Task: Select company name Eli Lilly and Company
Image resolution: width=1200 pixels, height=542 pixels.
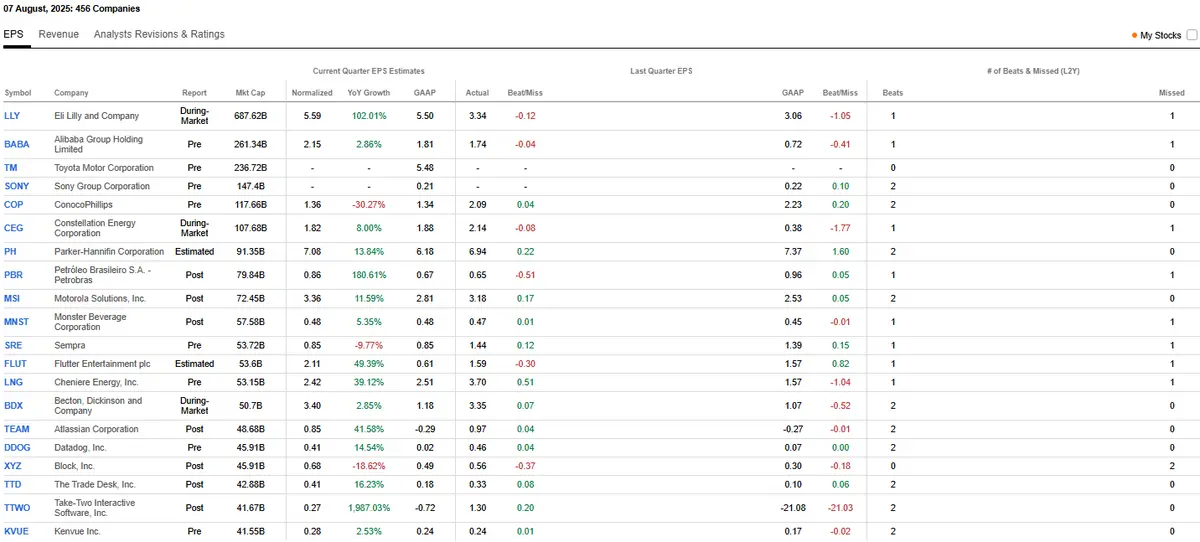Action: pos(96,116)
